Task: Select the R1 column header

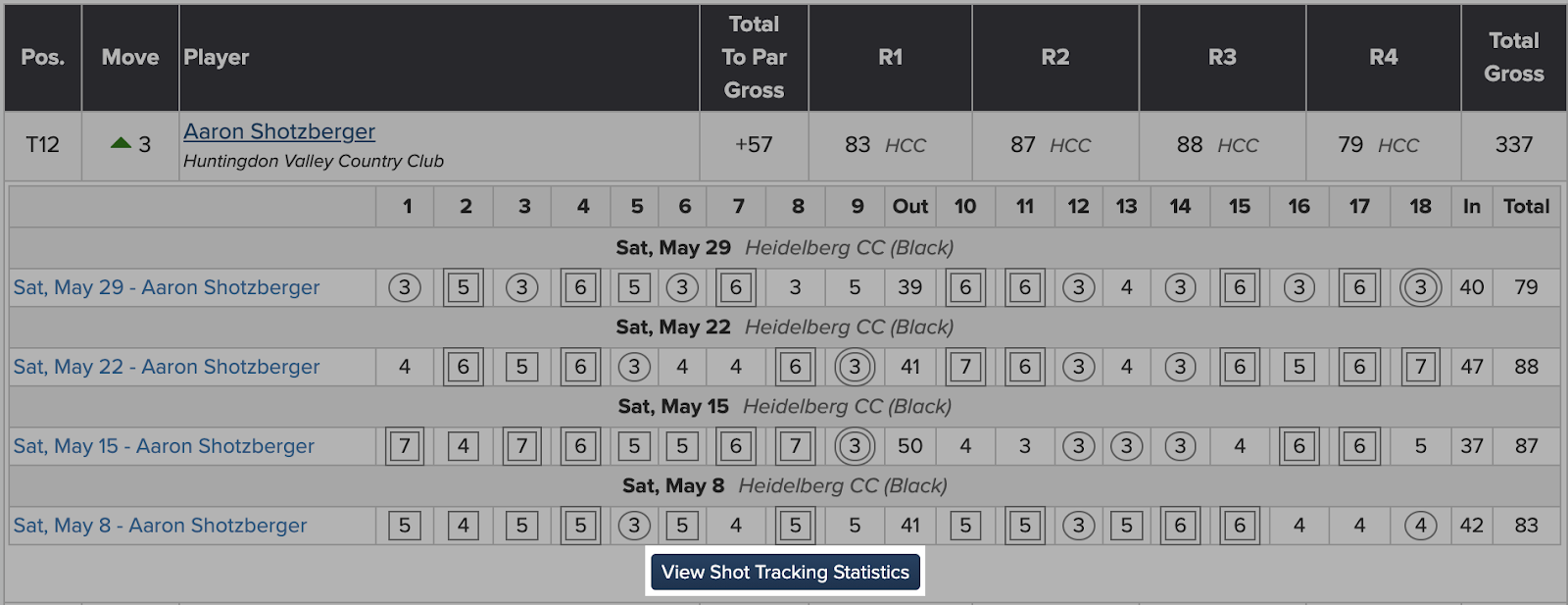Action: (x=890, y=57)
